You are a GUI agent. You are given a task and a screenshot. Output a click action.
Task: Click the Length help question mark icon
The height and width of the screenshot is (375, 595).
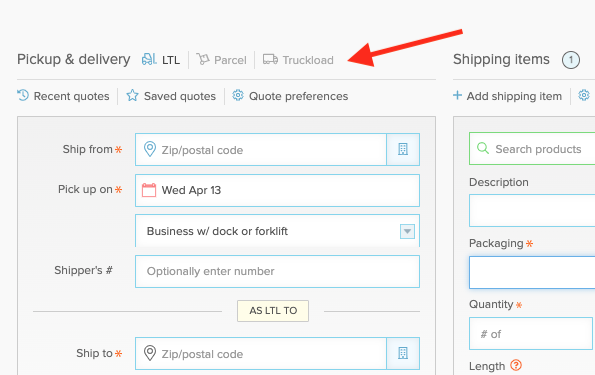(x=516, y=366)
